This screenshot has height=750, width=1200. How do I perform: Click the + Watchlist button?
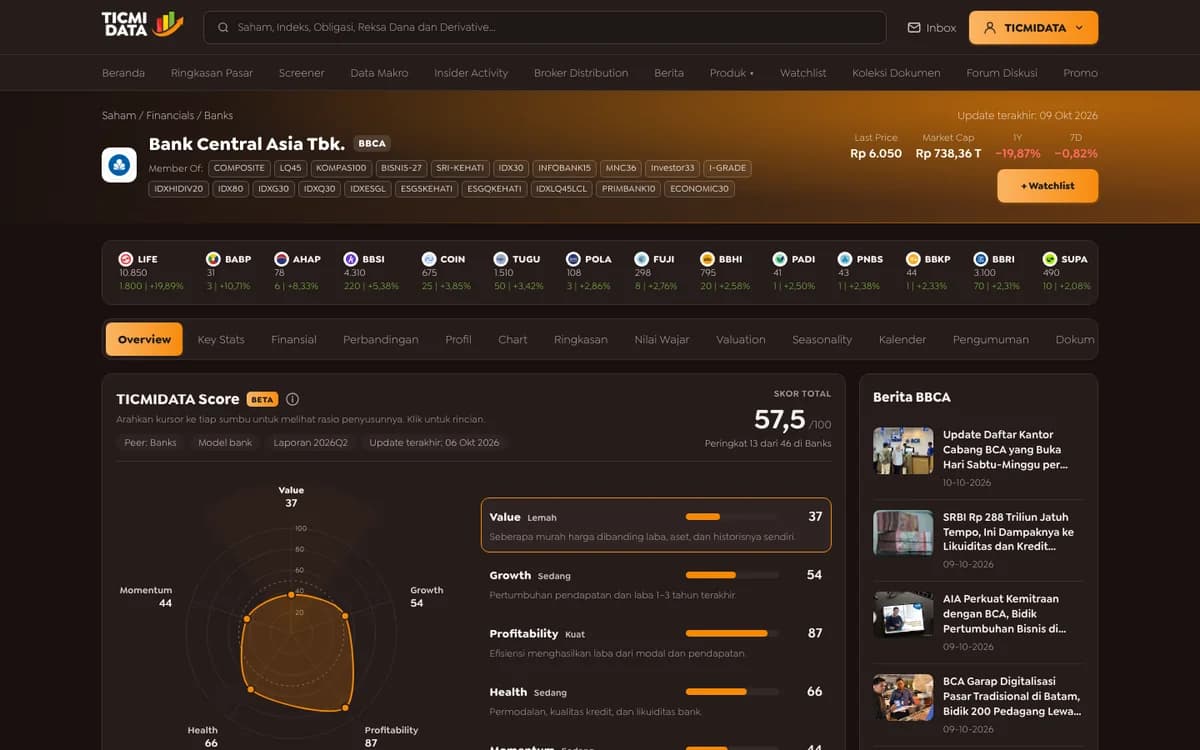click(x=1047, y=186)
